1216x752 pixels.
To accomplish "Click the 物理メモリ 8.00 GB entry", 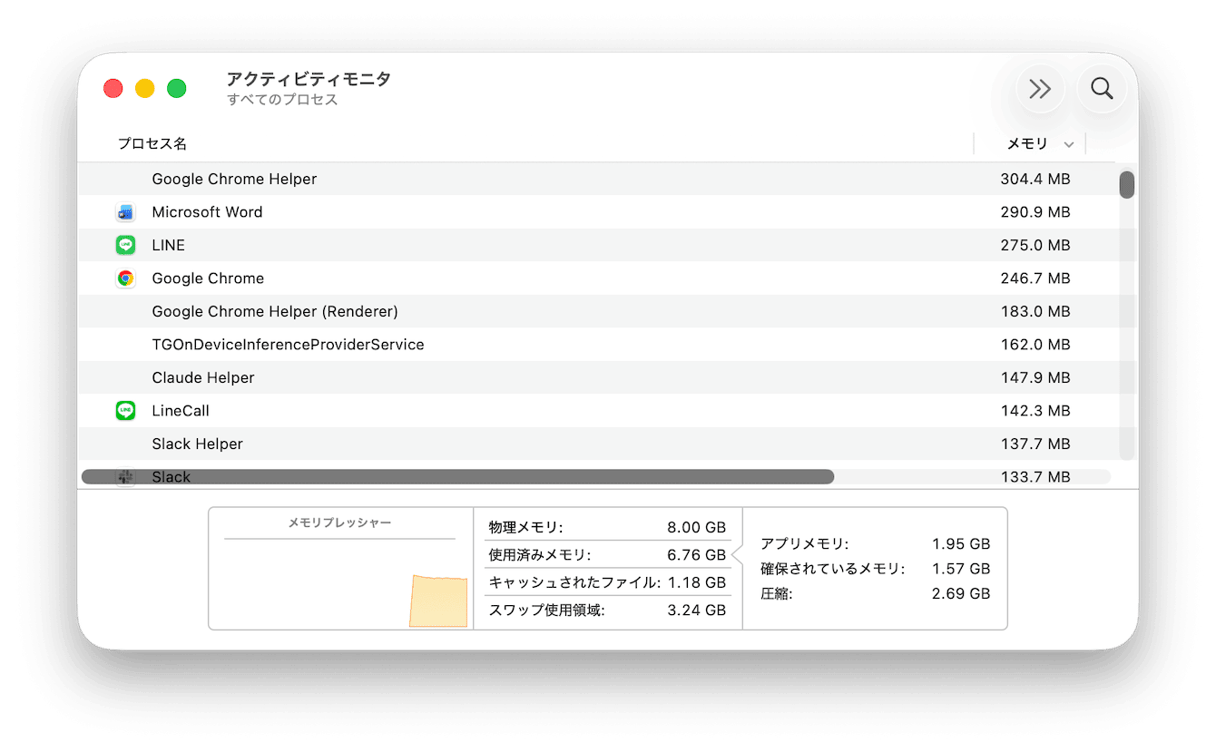I will tap(607, 527).
